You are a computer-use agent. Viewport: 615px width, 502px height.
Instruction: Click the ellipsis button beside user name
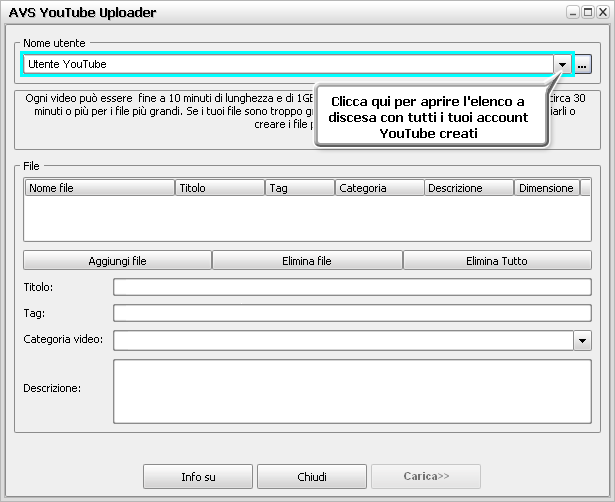(x=583, y=64)
